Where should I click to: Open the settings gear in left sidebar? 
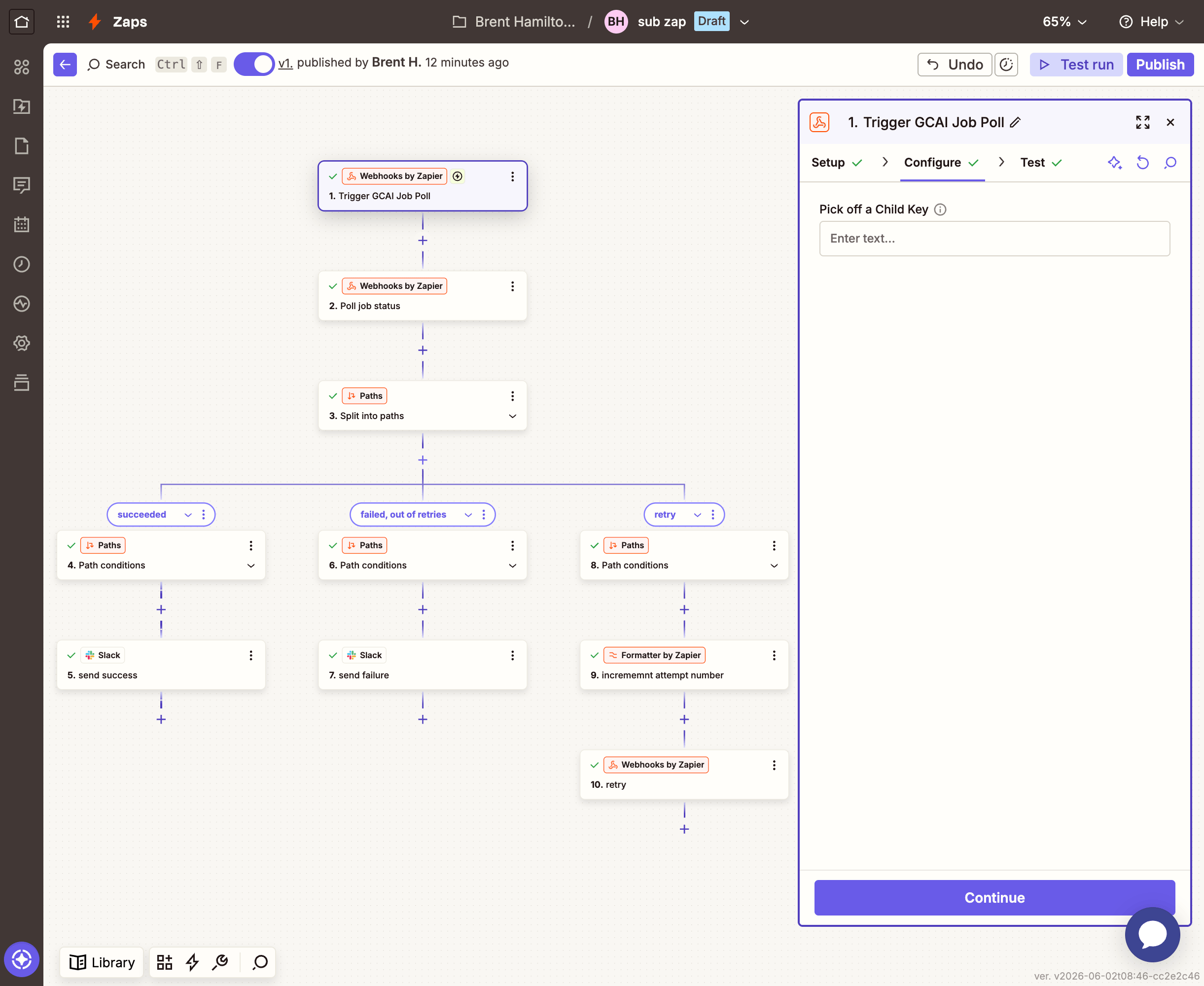click(22, 343)
